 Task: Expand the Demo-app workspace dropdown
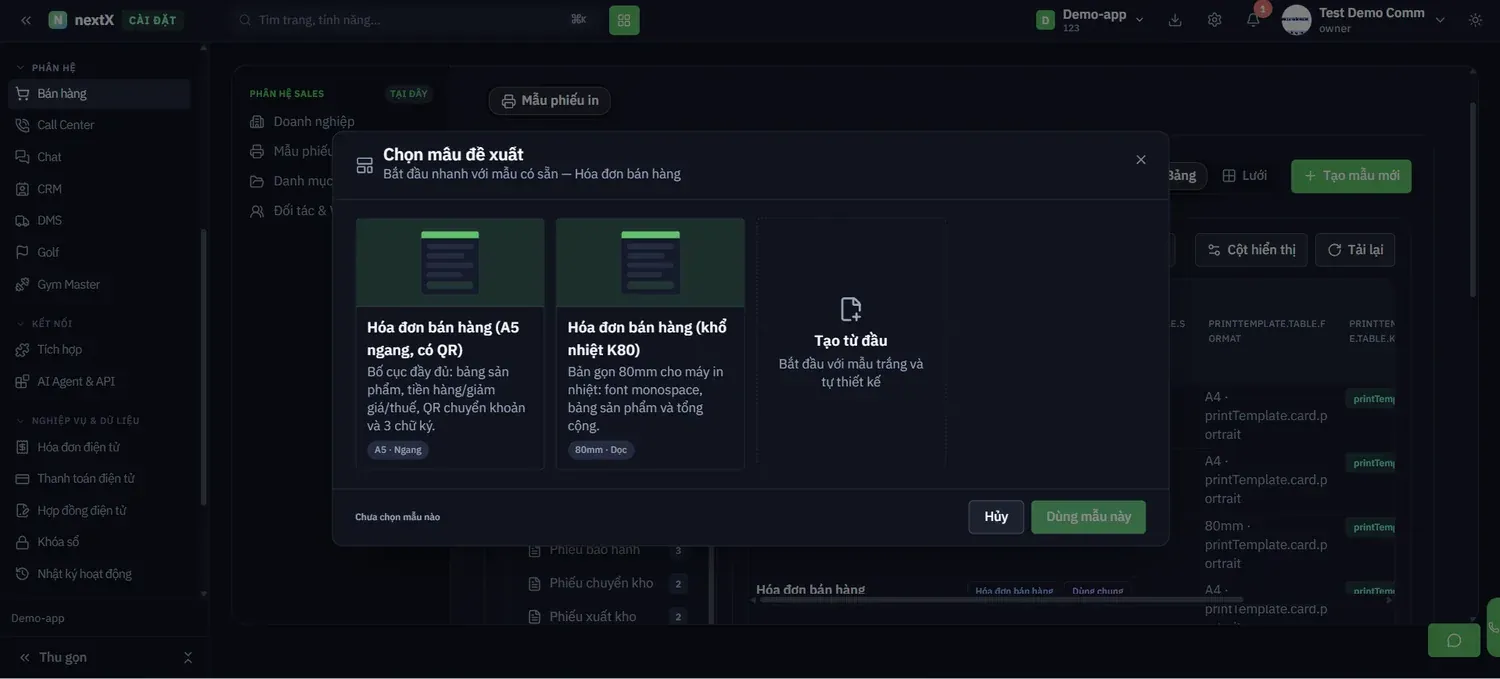click(x=1090, y=20)
